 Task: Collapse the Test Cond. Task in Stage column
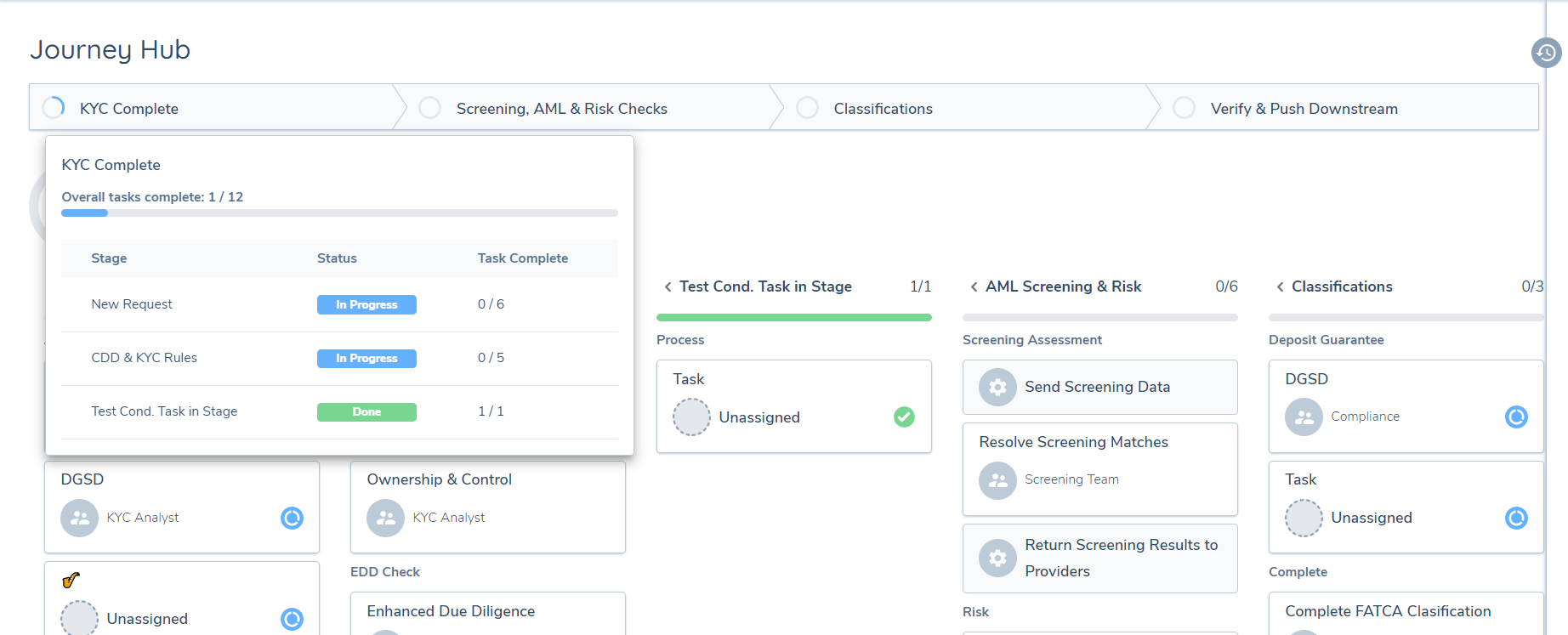point(668,287)
